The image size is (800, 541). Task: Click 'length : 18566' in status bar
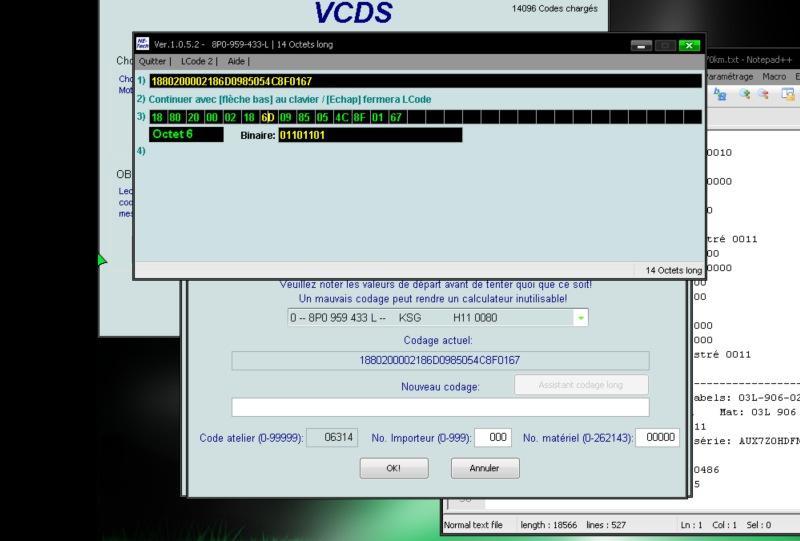[x=548, y=525]
